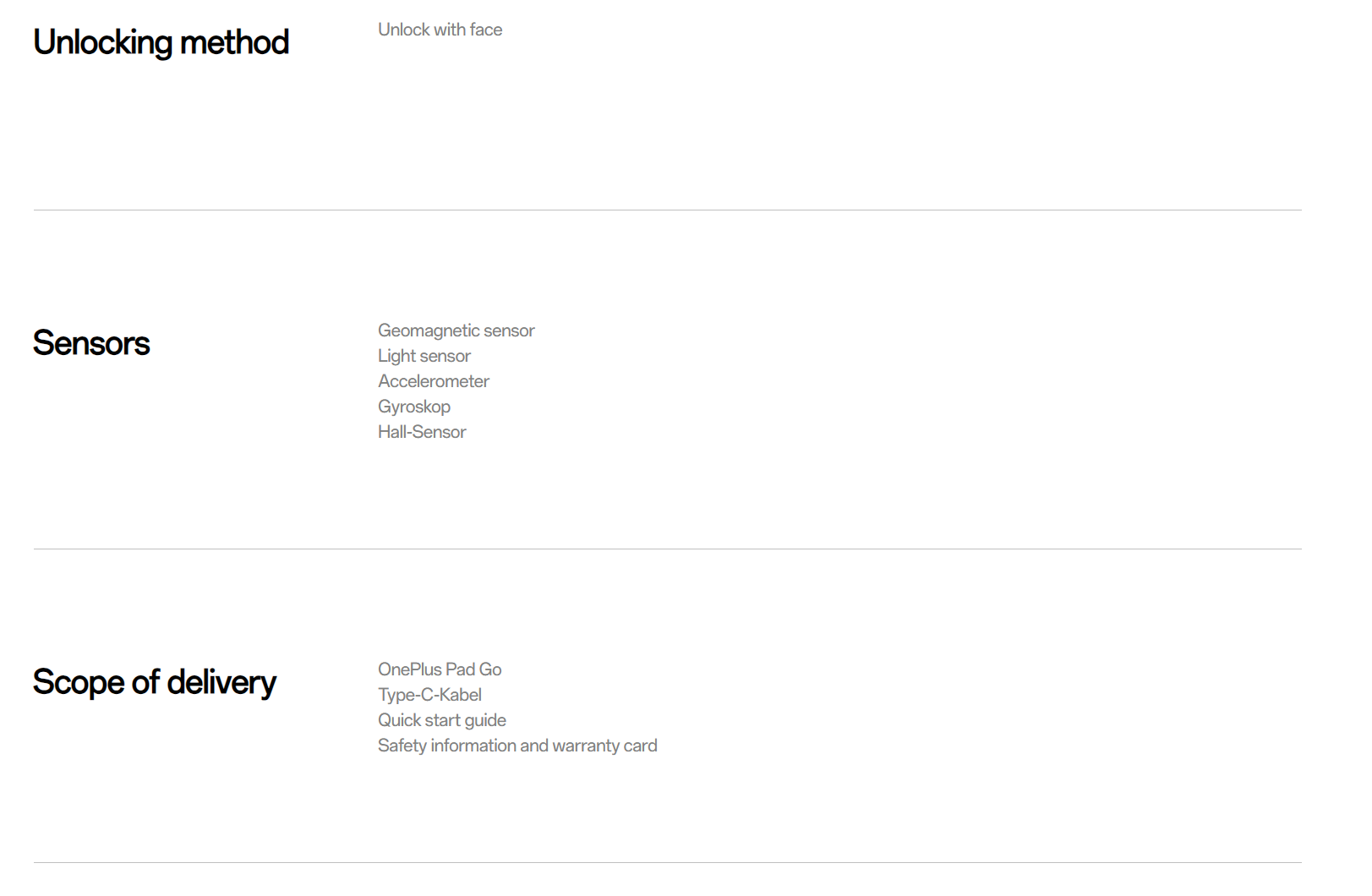Select the Quick start guide item

coord(441,720)
